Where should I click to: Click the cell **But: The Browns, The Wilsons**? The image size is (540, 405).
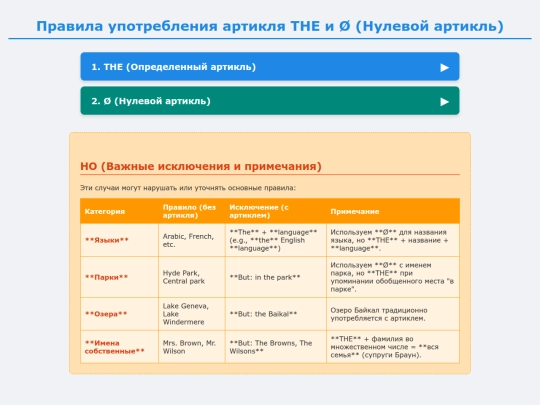276,347
